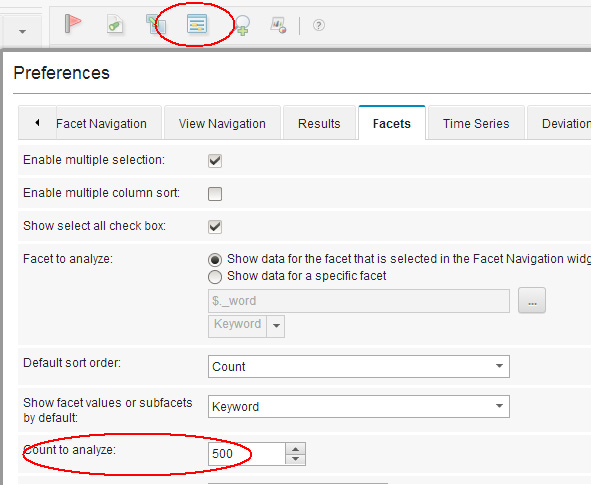This screenshot has height=485, width=591.
Task: Click the Facet to analyze label
Action: click(68, 259)
